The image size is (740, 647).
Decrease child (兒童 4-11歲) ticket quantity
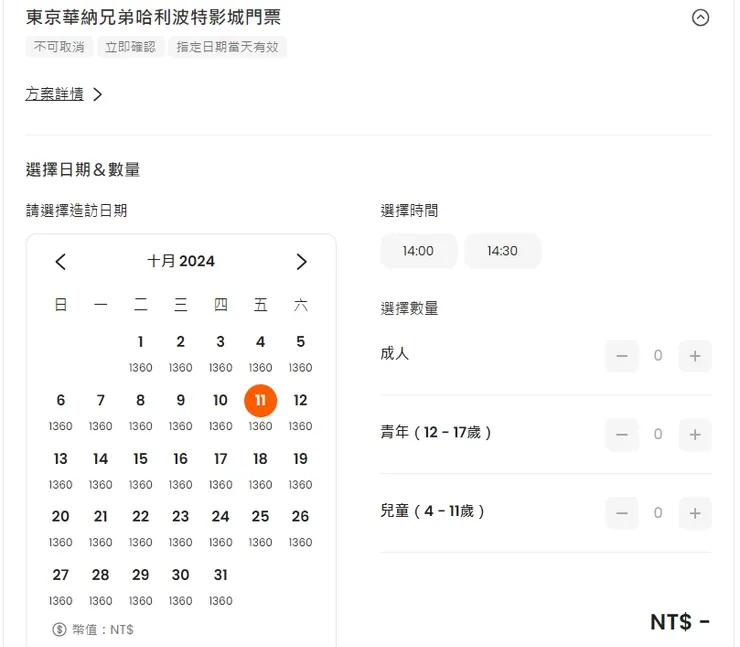(622, 513)
